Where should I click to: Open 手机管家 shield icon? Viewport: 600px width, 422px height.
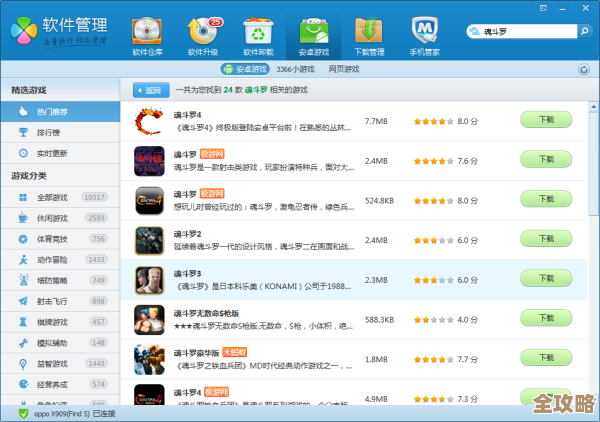tap(425, 37)
